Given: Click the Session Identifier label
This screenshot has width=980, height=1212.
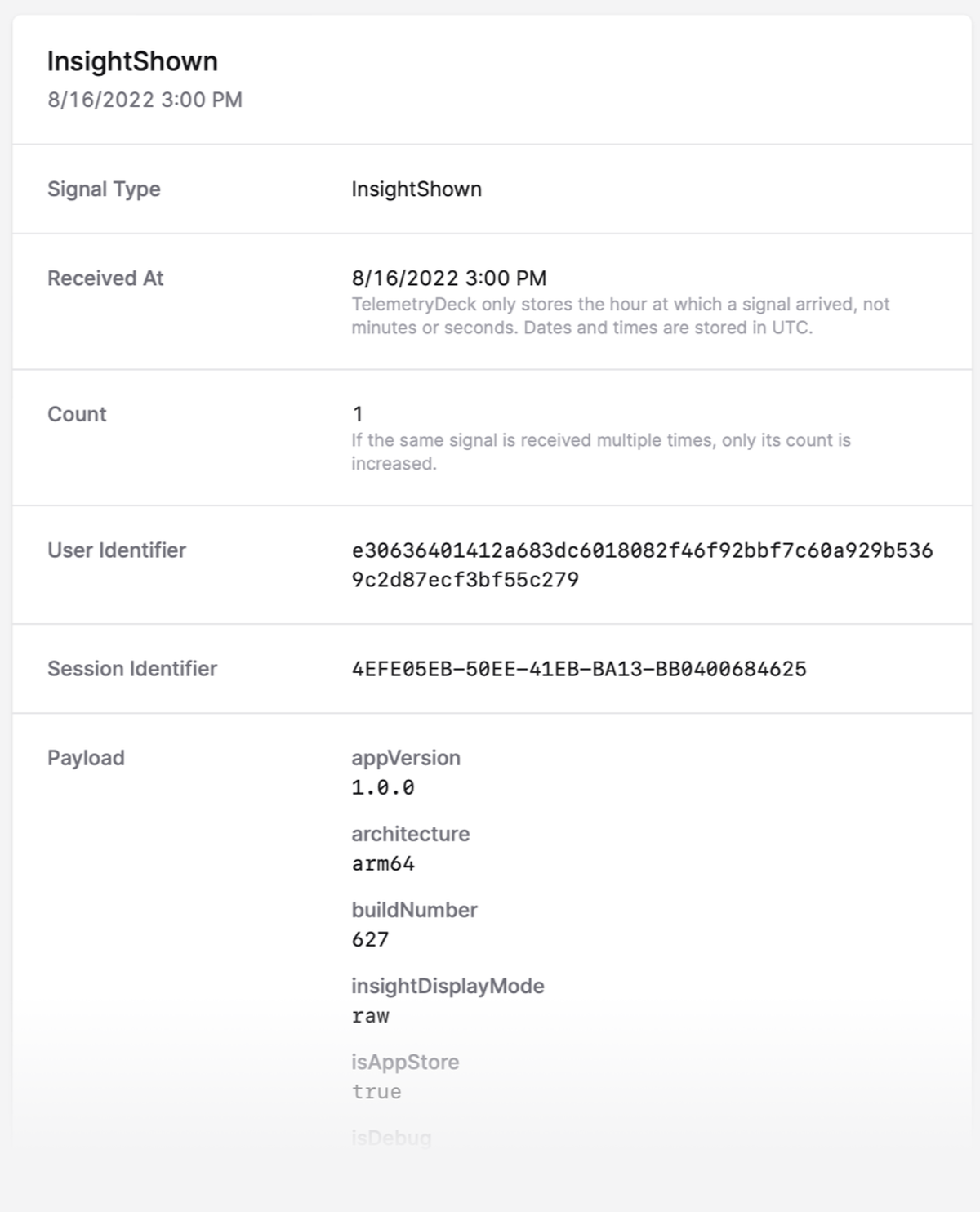Looking at the screenshot, I should click(132, 669).
